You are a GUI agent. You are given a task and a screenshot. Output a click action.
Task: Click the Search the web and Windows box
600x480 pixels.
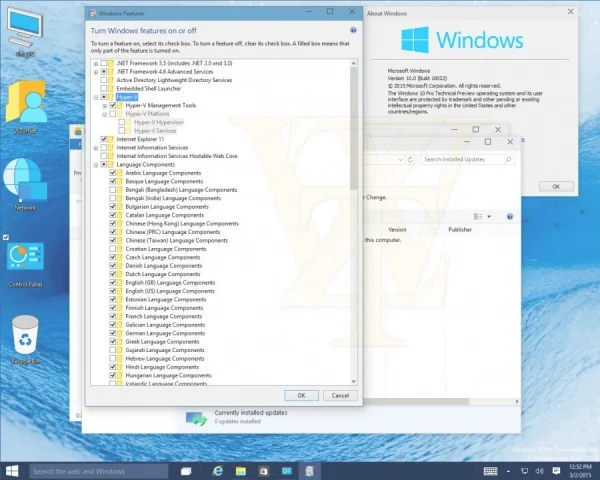click(x=99, y=471)
